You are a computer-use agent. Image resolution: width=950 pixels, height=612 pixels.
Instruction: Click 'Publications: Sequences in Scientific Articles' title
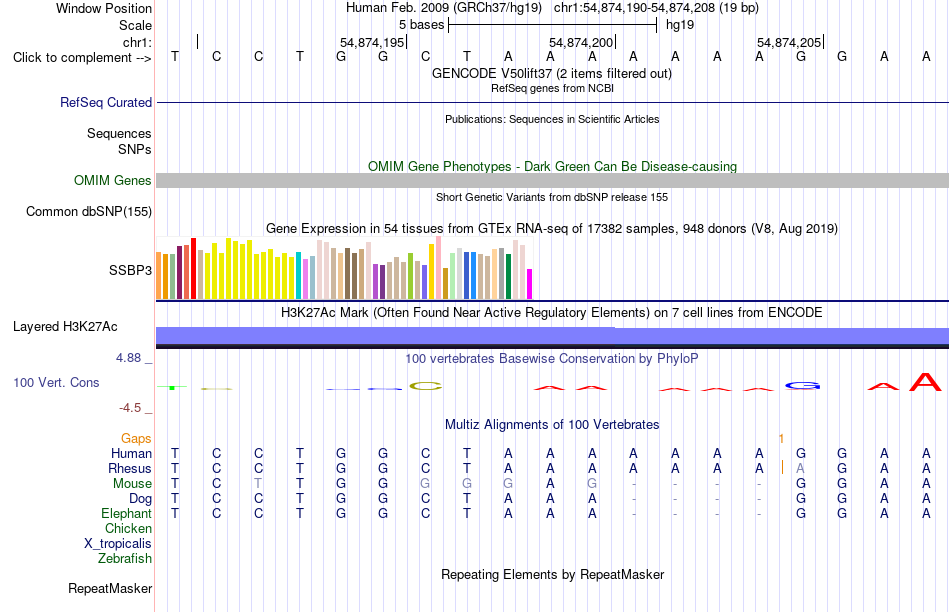point(552,119)
